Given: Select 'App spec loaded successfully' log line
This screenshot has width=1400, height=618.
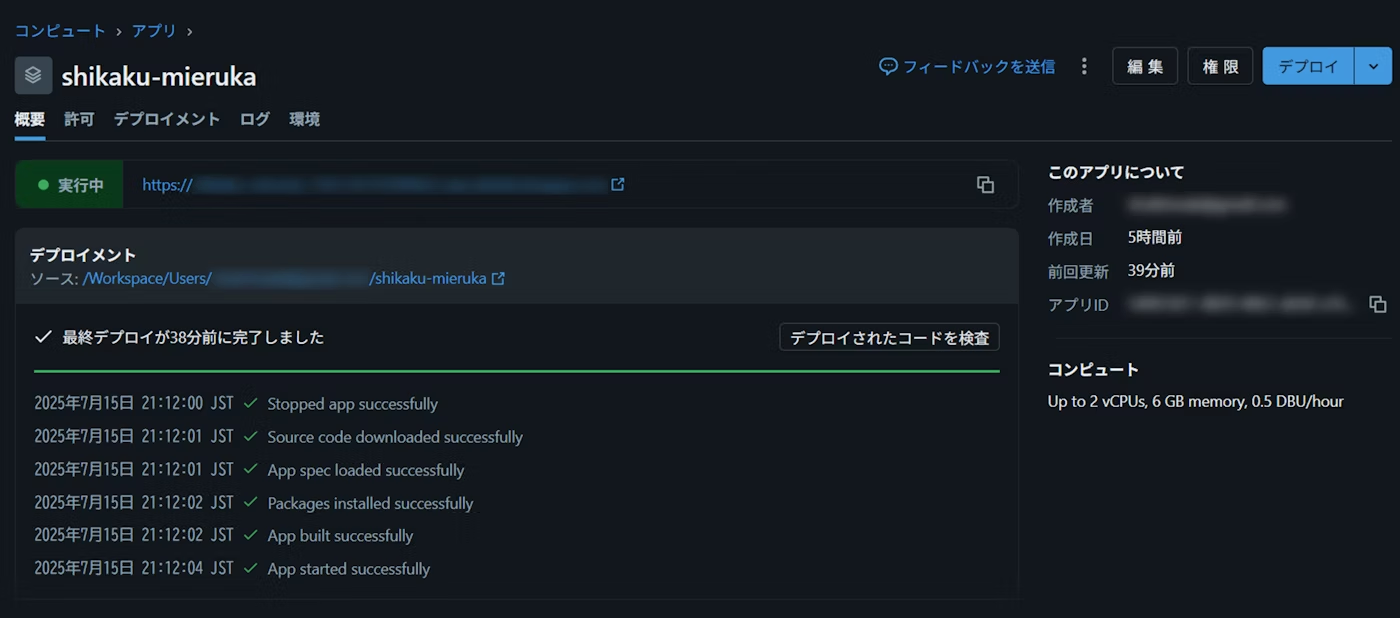Looking at the screenshot, I should tap(366, 470).
